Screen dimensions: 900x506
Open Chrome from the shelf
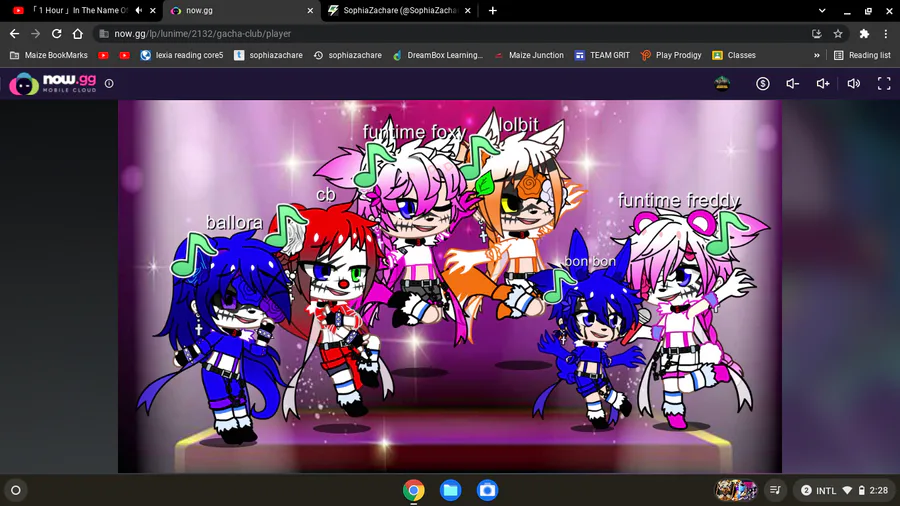click(x=413, y=490)
